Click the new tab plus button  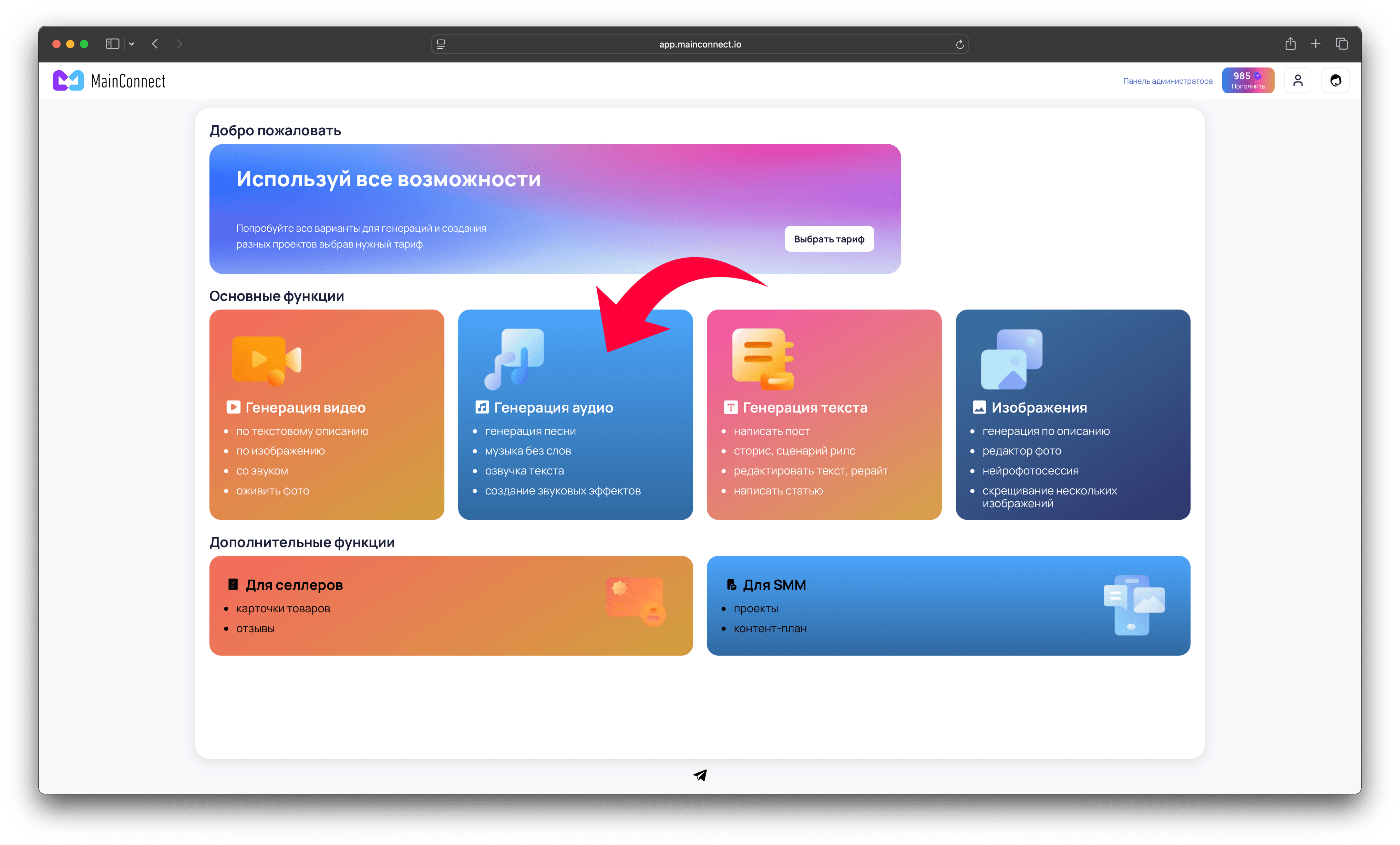pos(1316,44)
